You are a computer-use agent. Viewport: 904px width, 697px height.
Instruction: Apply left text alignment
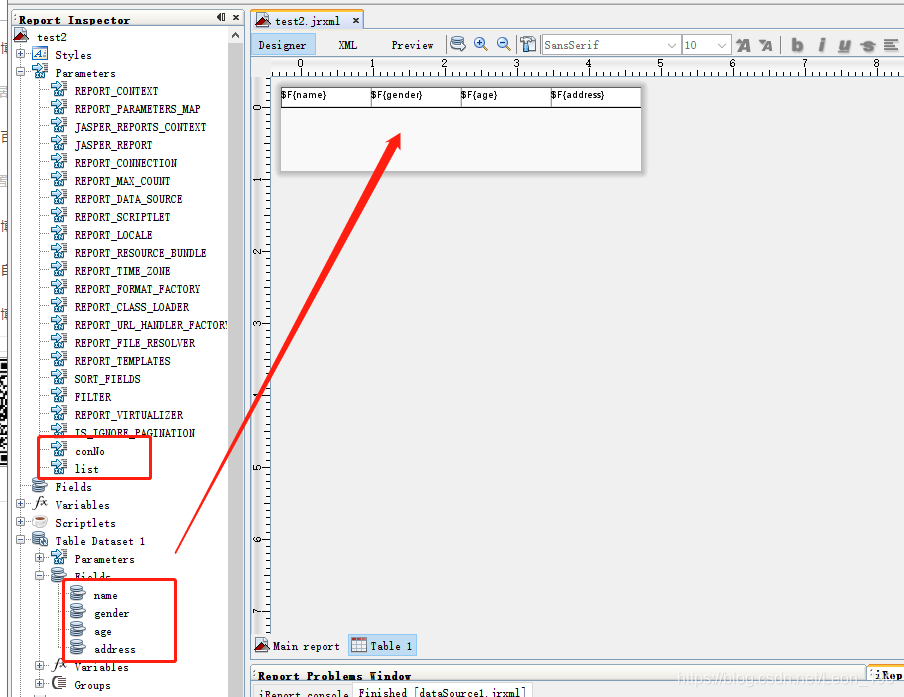tap(891, 45)
